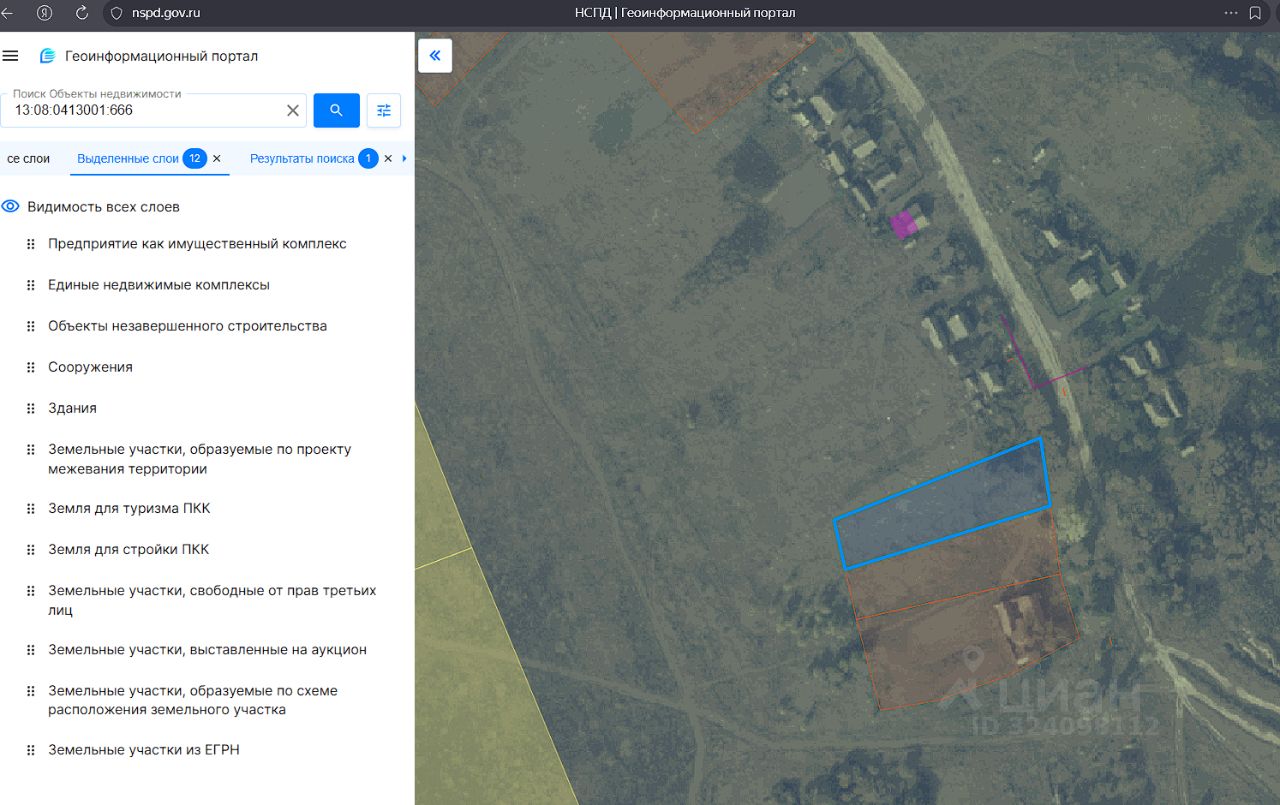Image resolution: width=1280 pixels, height=805 pixels.
Task: Toggle visibility of all layers eye icon
Action: (11, 207)
